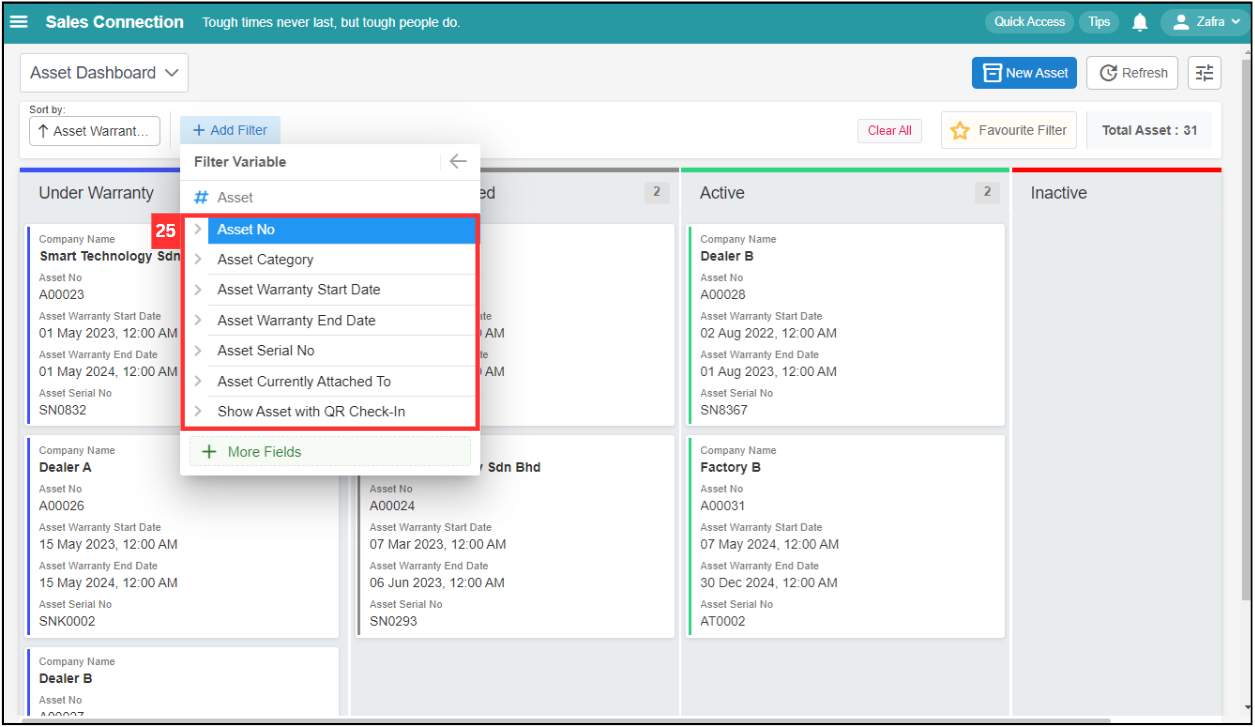This screenshot has height=727, width=1255.
Task: Expand chevron beside Show Asset with QR Check-In
Action: (x=197, y=411)
